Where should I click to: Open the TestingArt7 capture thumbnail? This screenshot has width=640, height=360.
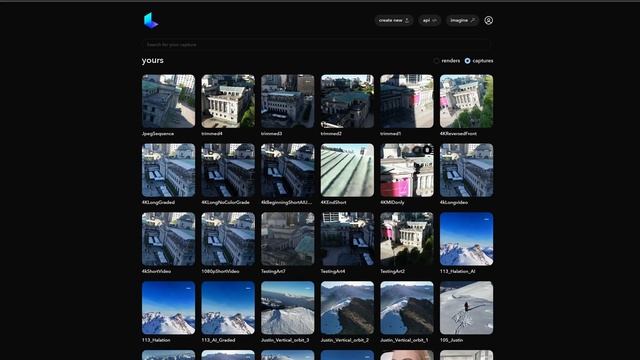288,239
